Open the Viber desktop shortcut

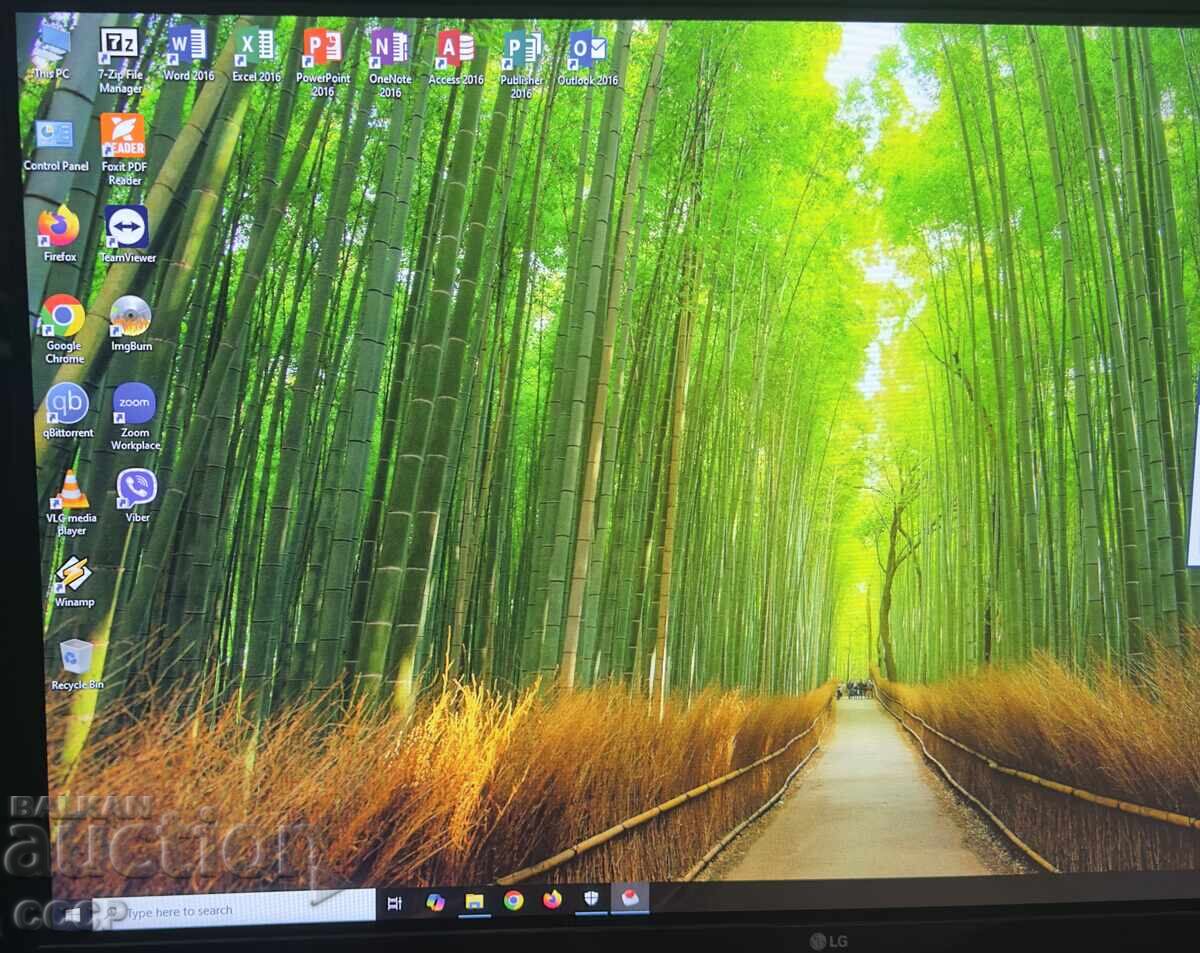tap(137, 495)
